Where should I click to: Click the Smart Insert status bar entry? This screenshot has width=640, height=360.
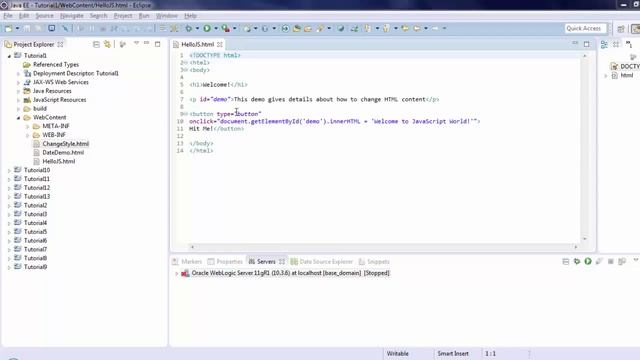pyautogui.click(x=453, y=353)
